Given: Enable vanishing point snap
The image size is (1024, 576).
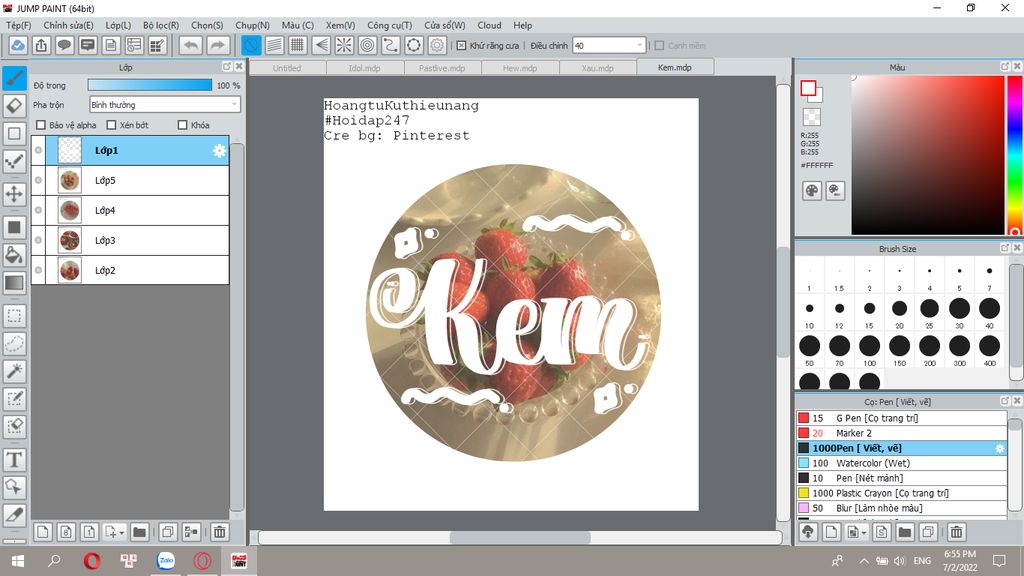Looking at the screenshot, I should (321, 45).
